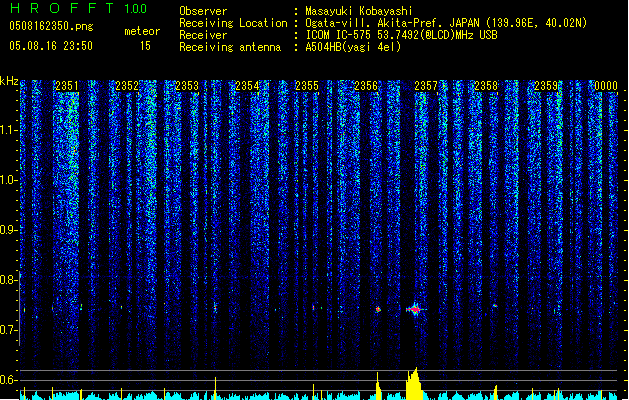Click the 0.6 kHz axis label
Image resolution: width=629 pixels, height=400 pixels.
click(8, 380)
